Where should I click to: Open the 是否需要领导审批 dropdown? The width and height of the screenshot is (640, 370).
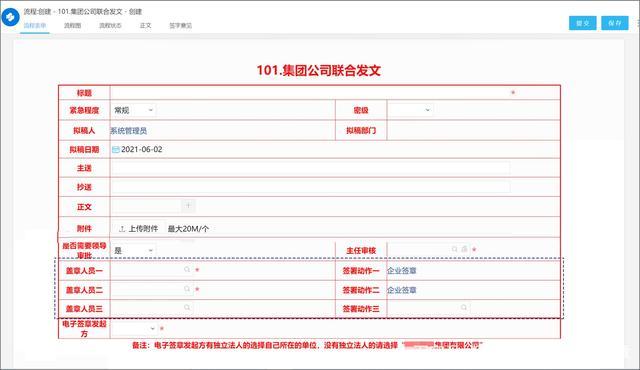click(133, 250)
